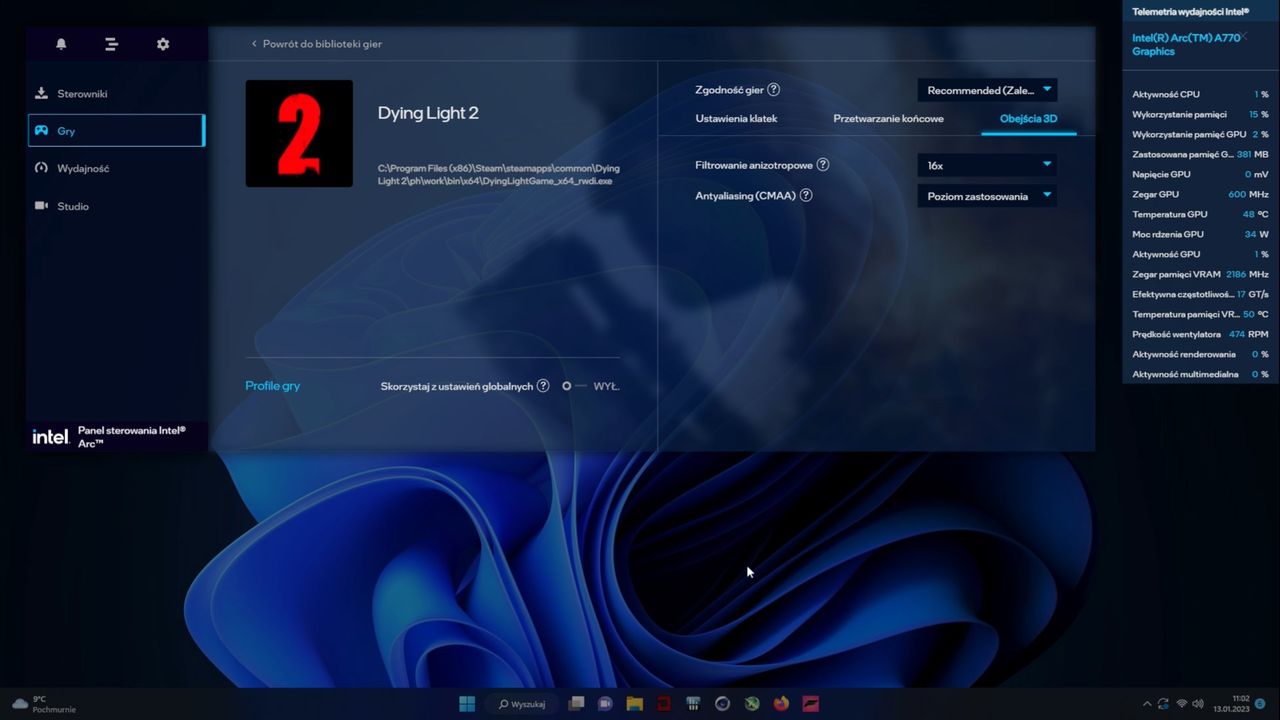This screenshot has height=720, width=1280.
Task: Open the Wi-Fi network tray icon
Action: [x=1182, y=704]
